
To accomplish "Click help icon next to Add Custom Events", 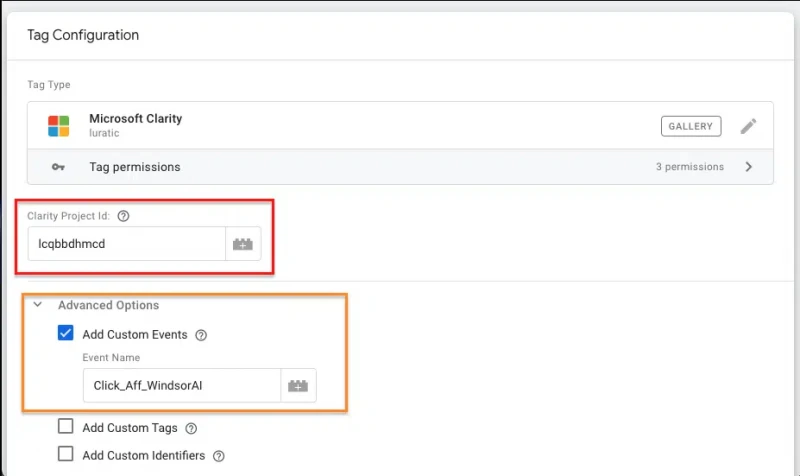I will (x=201, y=335).
